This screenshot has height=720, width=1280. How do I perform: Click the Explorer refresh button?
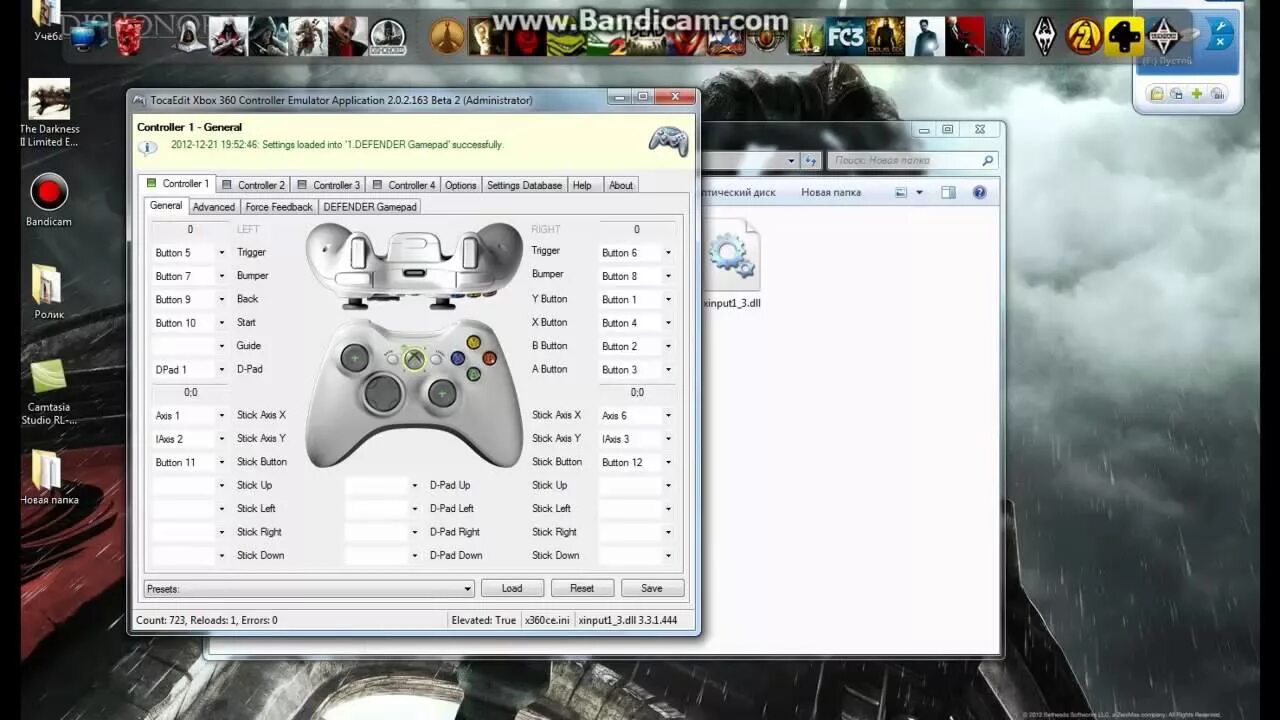[811, 160]
